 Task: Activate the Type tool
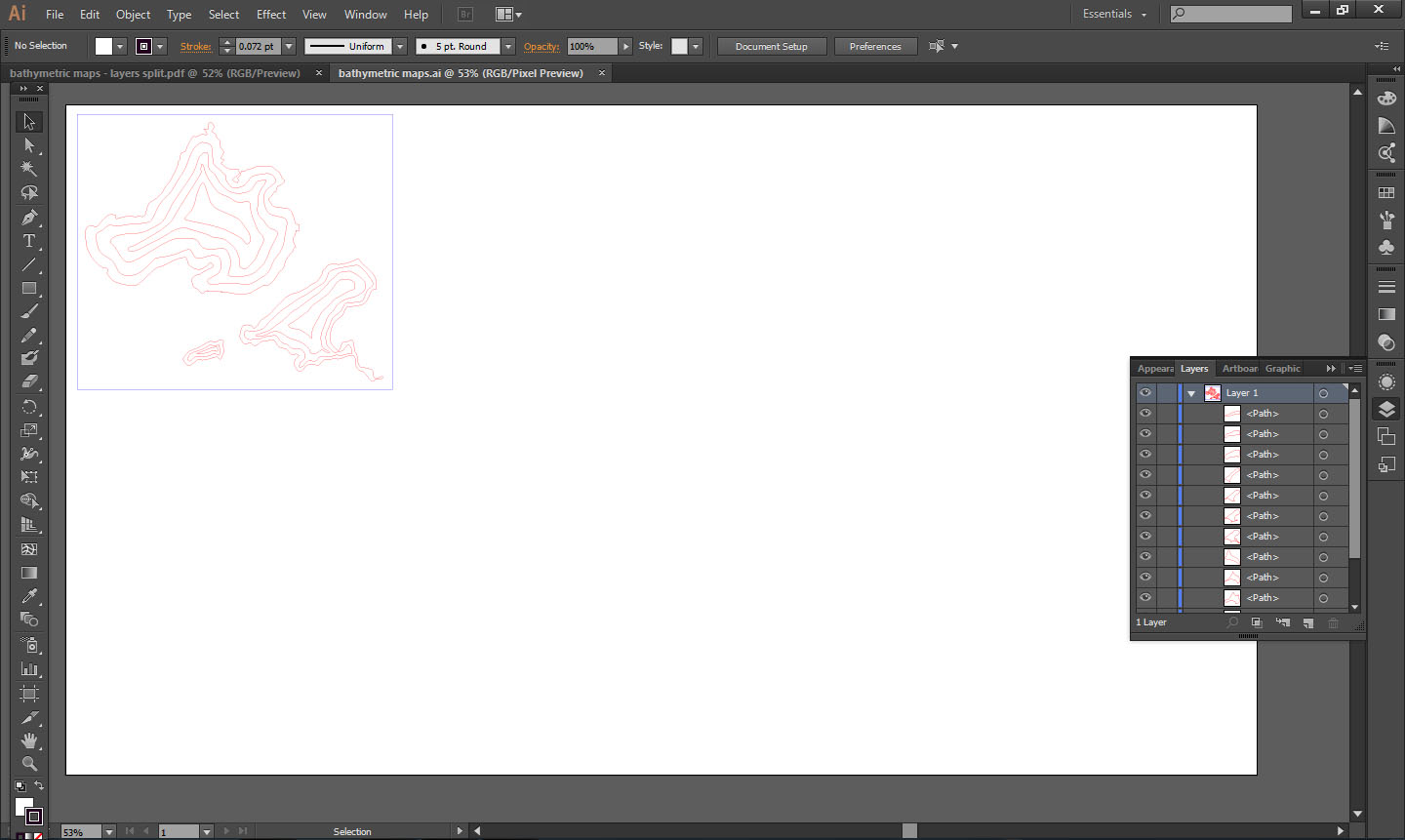(x=29, y=241)
